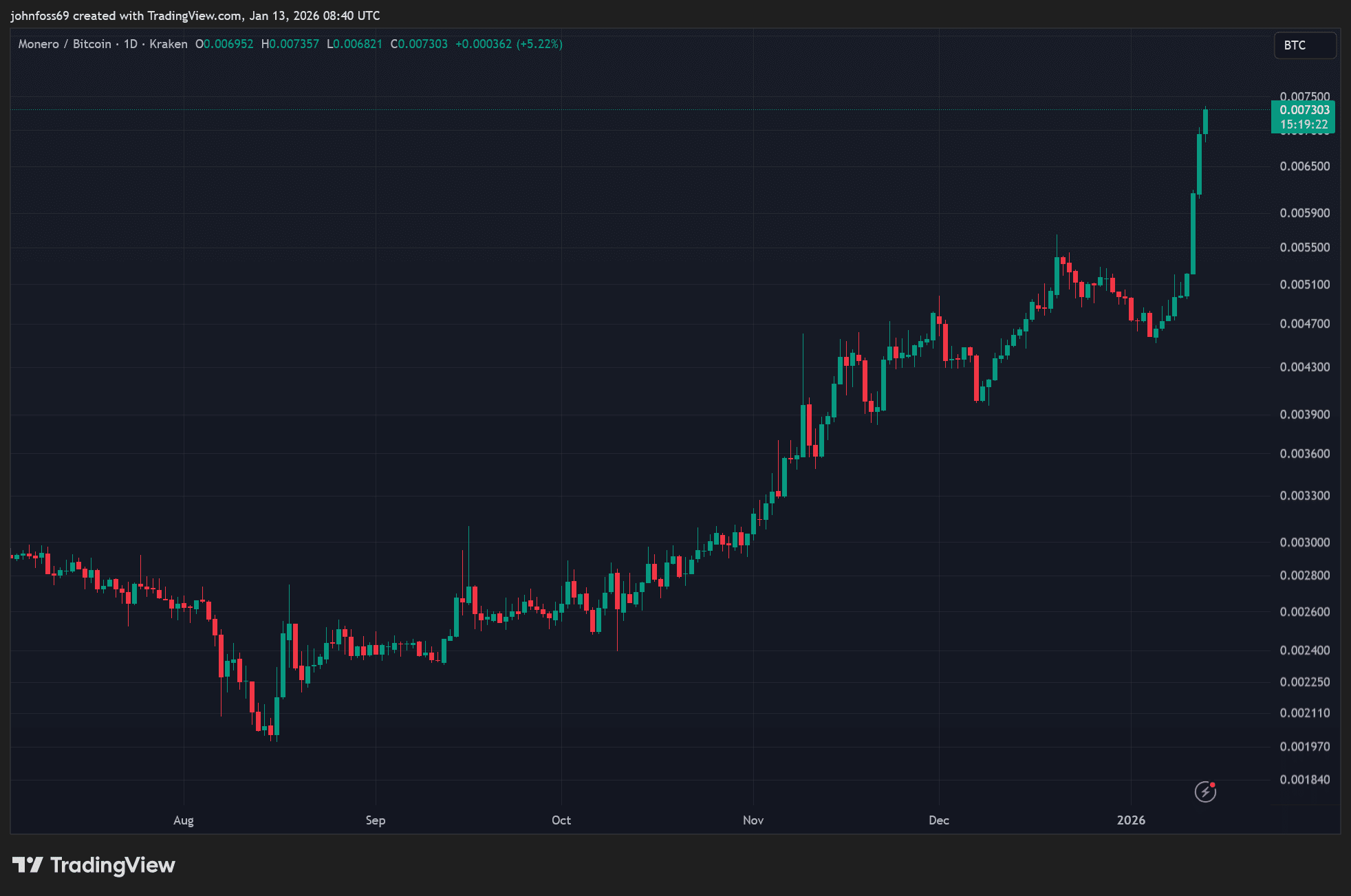The image size is (1351, 896).
Task: Click the Nov label on time axis
Action: (x=753, y=820)
